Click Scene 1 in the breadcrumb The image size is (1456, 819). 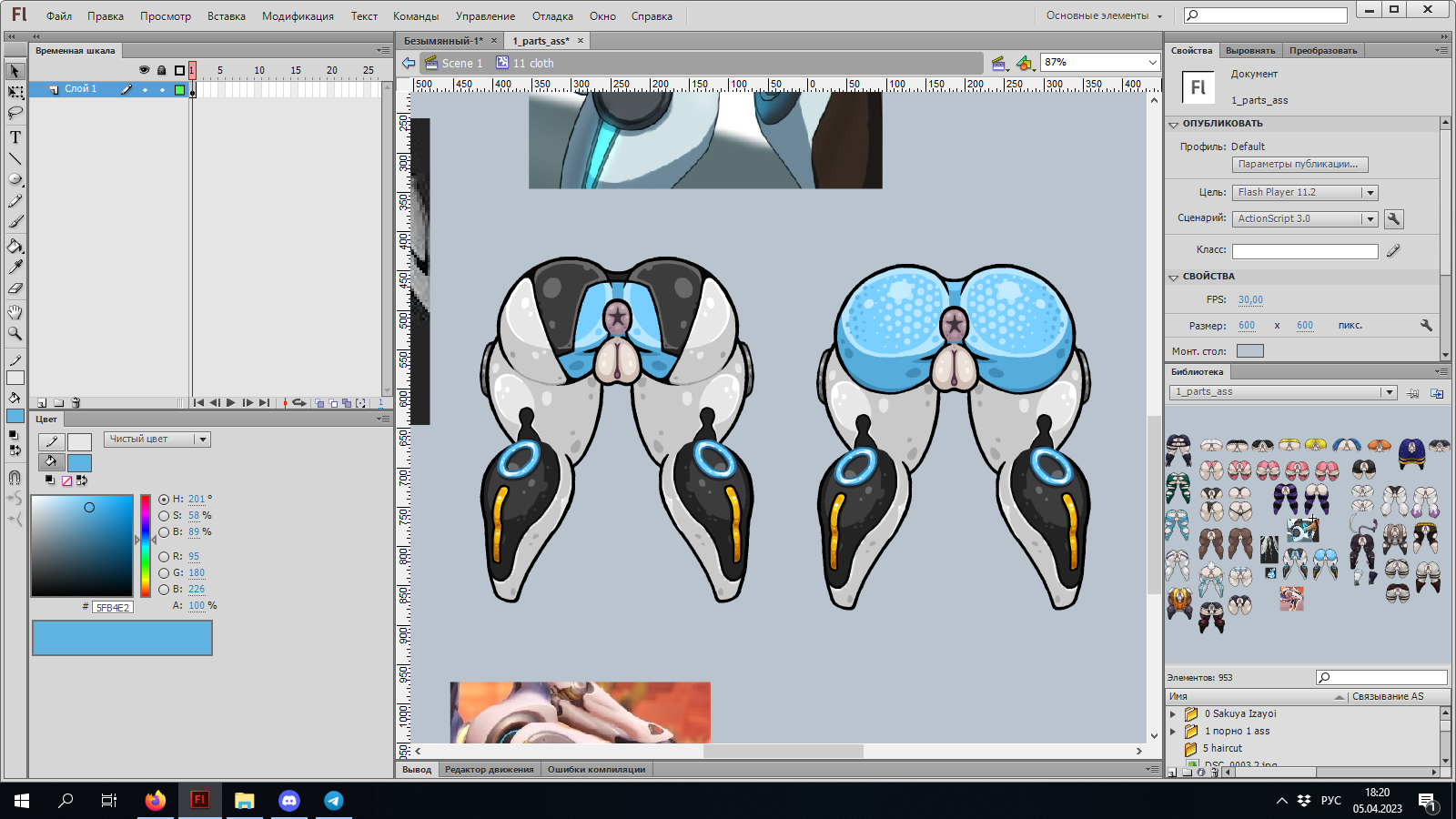point(462,63)
